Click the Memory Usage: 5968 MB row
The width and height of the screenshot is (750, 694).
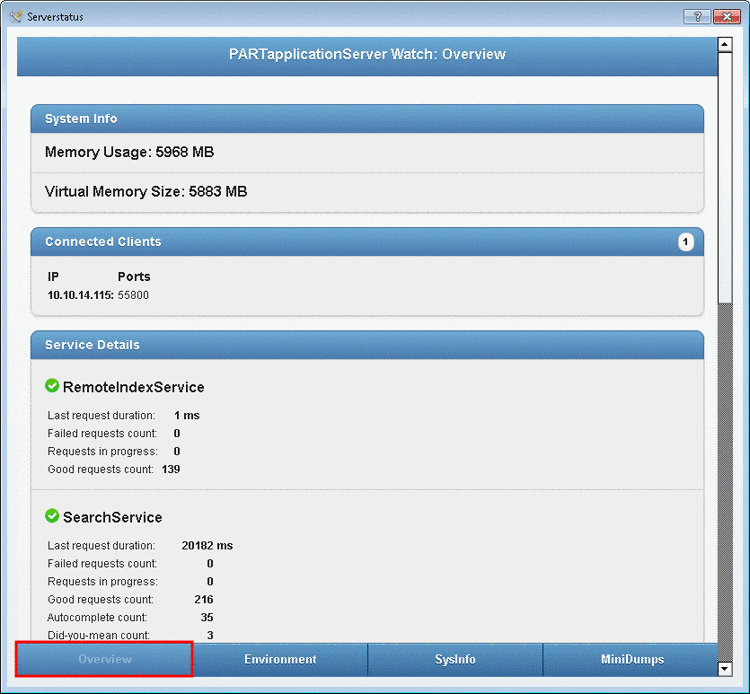(x=367, y=153)
